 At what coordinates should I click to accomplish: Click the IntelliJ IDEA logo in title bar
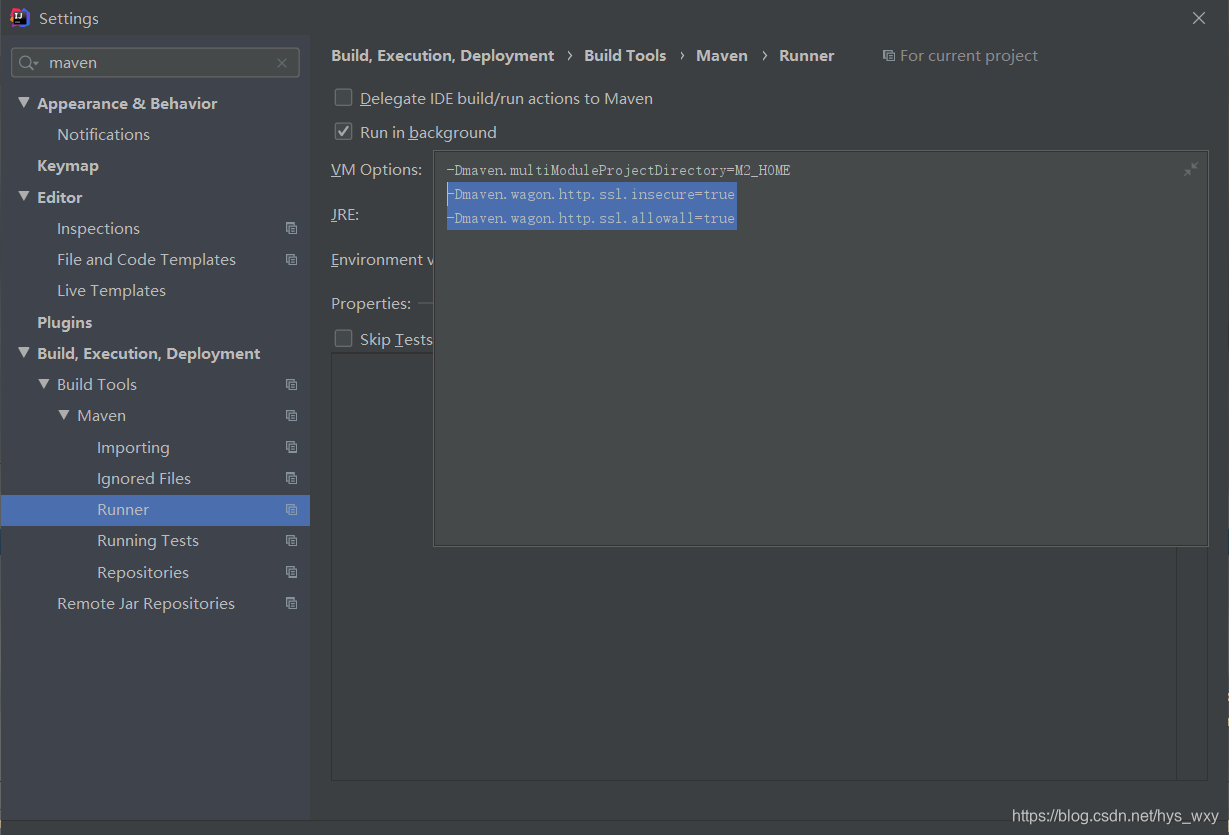point(19,18)
